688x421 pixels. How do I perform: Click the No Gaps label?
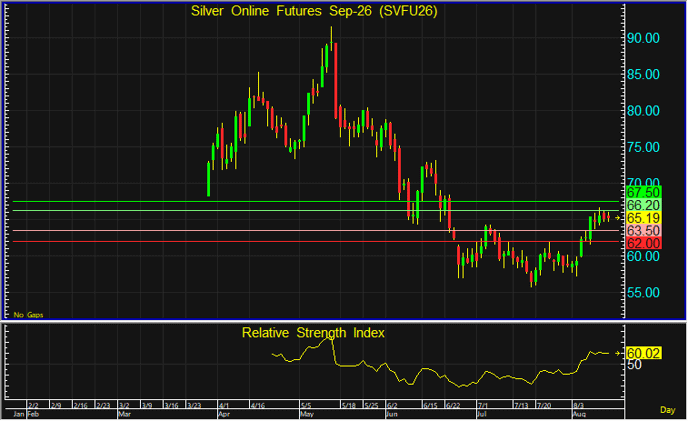pyautogui.click(x=28, y=315)
